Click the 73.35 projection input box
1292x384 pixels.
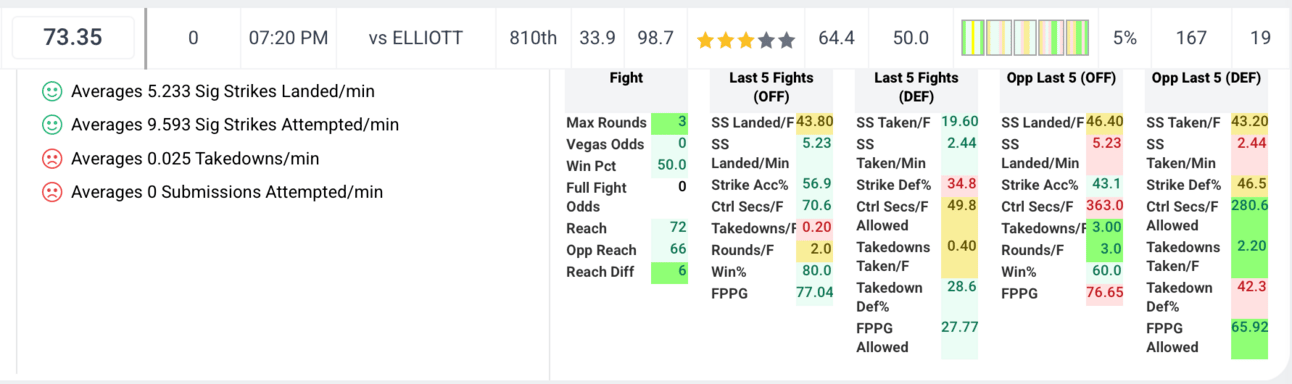(x=73, y=38)
